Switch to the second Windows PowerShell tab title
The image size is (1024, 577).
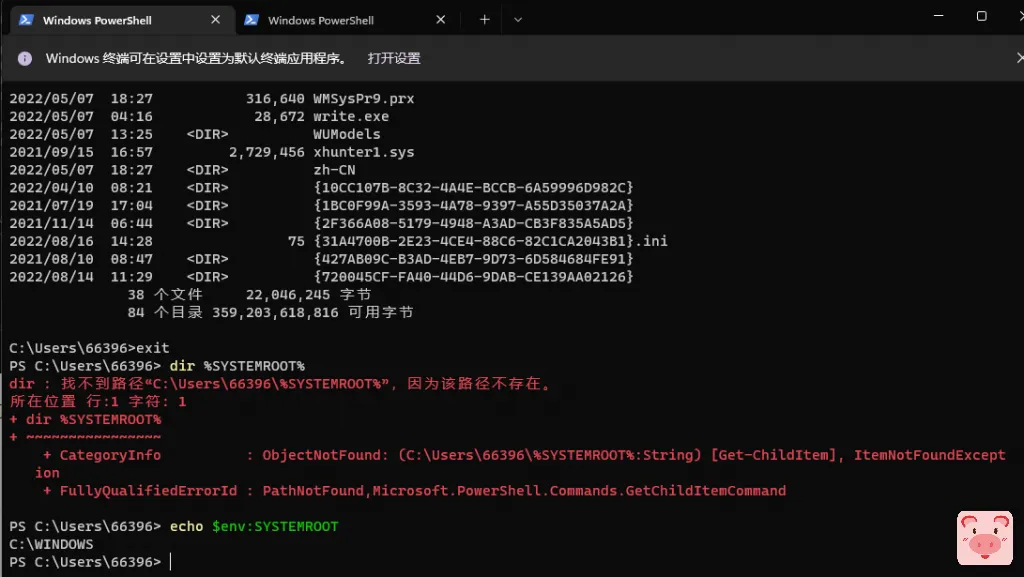(x=320, y=20)
